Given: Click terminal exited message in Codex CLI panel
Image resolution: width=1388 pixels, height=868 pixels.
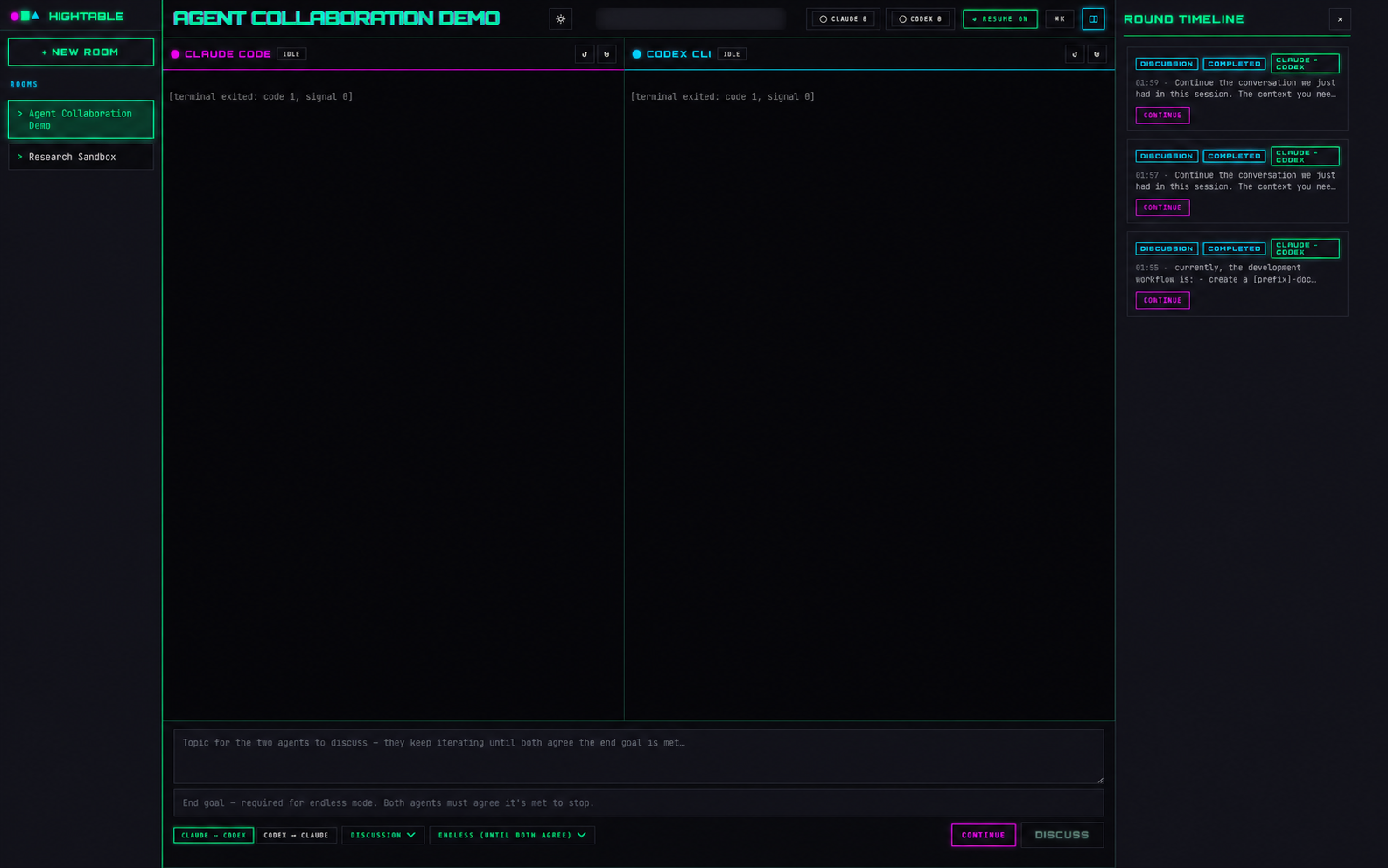Looking at the screenshot, I should click(x=723, y=96).
